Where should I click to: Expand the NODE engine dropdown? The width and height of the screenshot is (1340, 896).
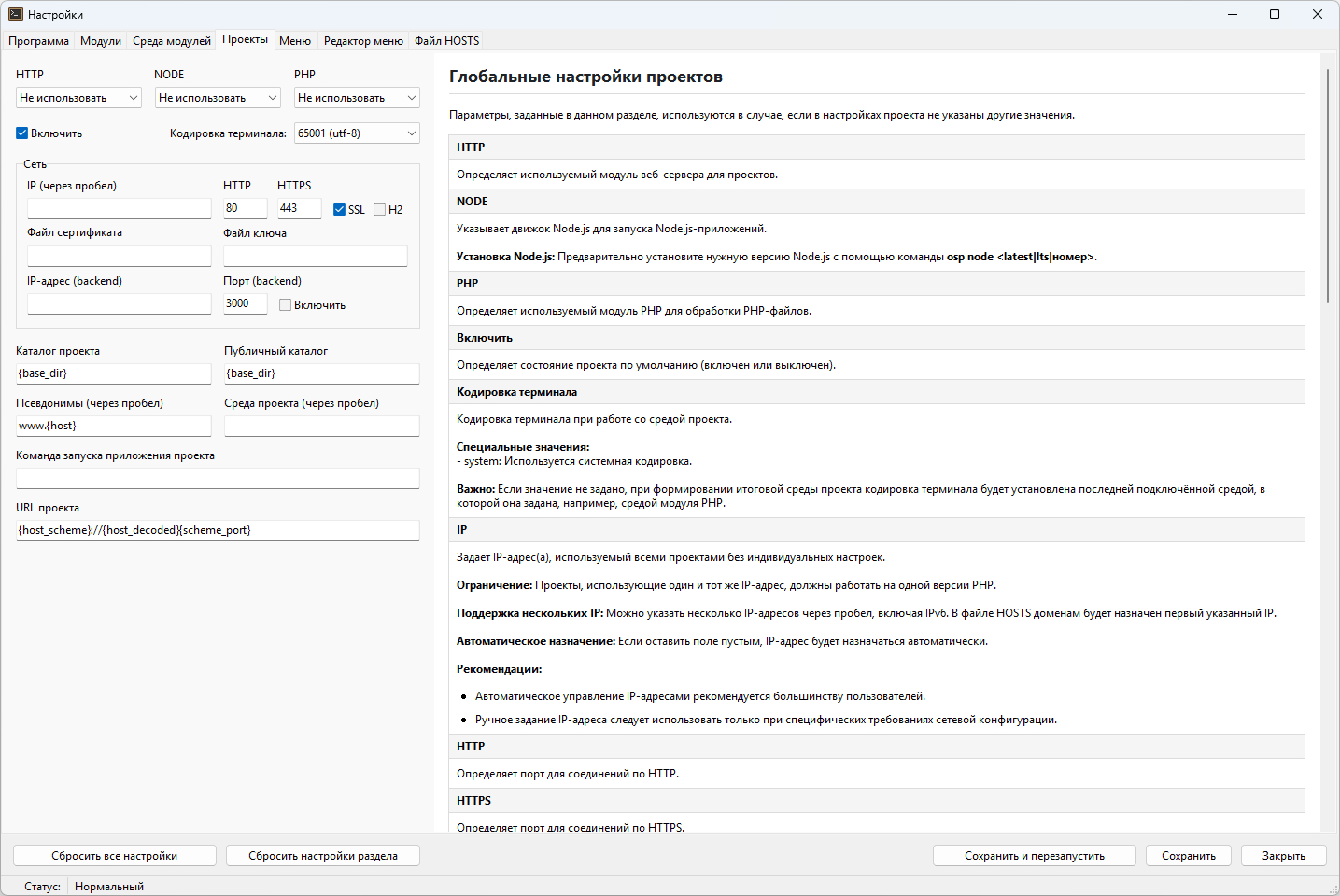(218, 98)
